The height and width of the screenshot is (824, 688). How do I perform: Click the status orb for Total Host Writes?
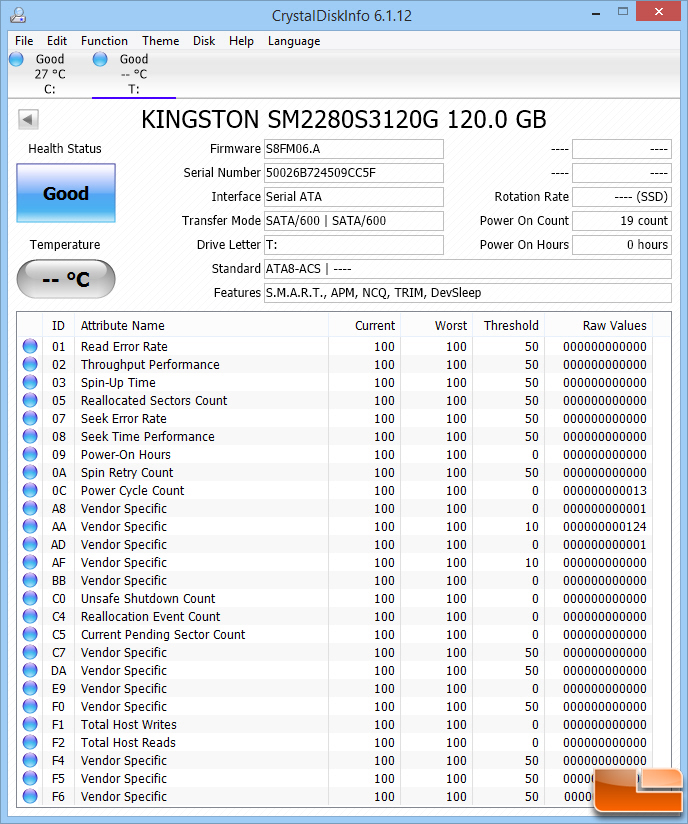[30, 724]
